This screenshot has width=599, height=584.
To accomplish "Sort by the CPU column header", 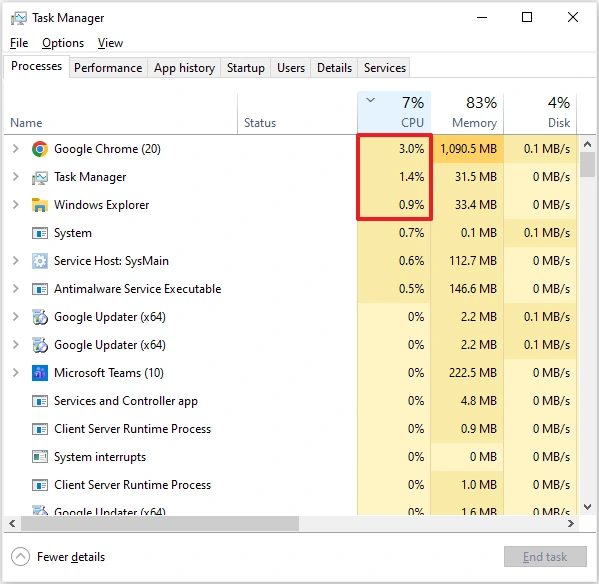I will (x=394, y=112).
